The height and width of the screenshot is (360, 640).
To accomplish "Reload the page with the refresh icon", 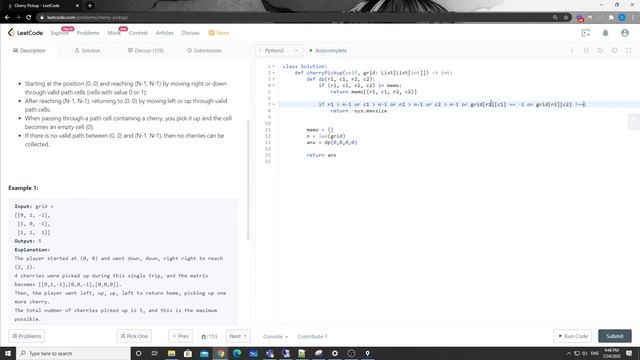I will tap(29, 18).
